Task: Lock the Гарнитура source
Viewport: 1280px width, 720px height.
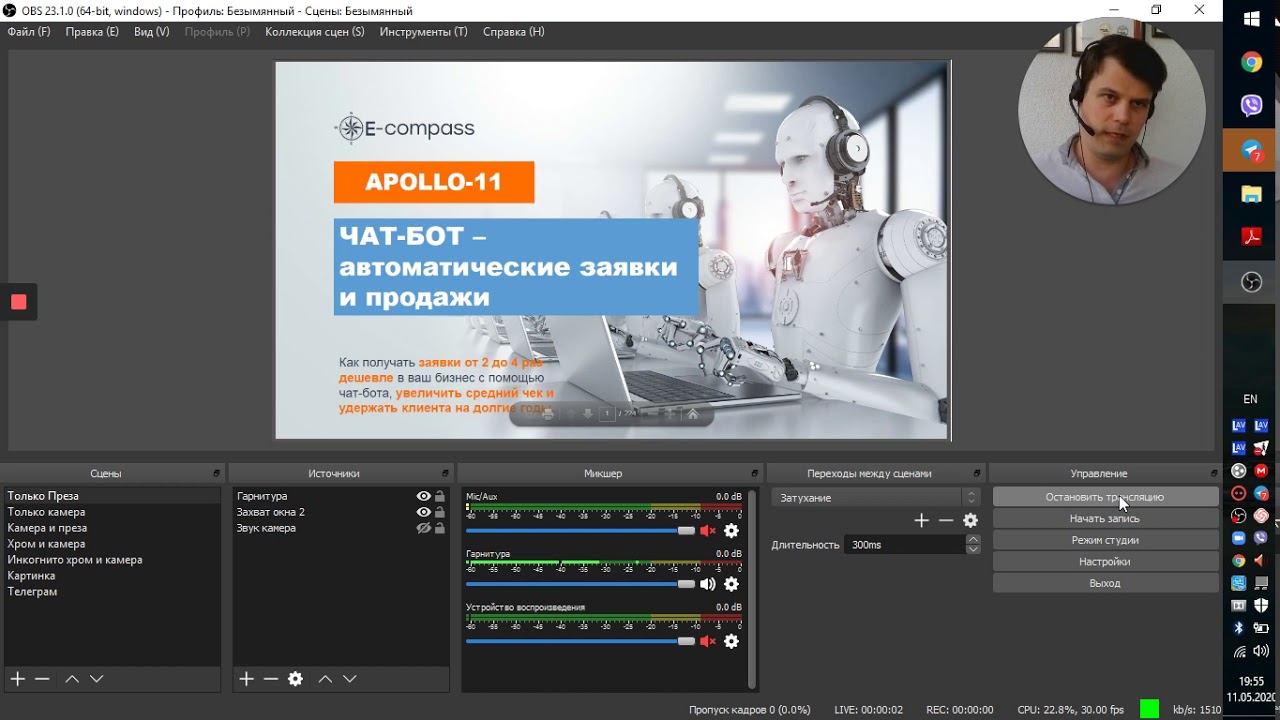Action: [x=440, y=496]
